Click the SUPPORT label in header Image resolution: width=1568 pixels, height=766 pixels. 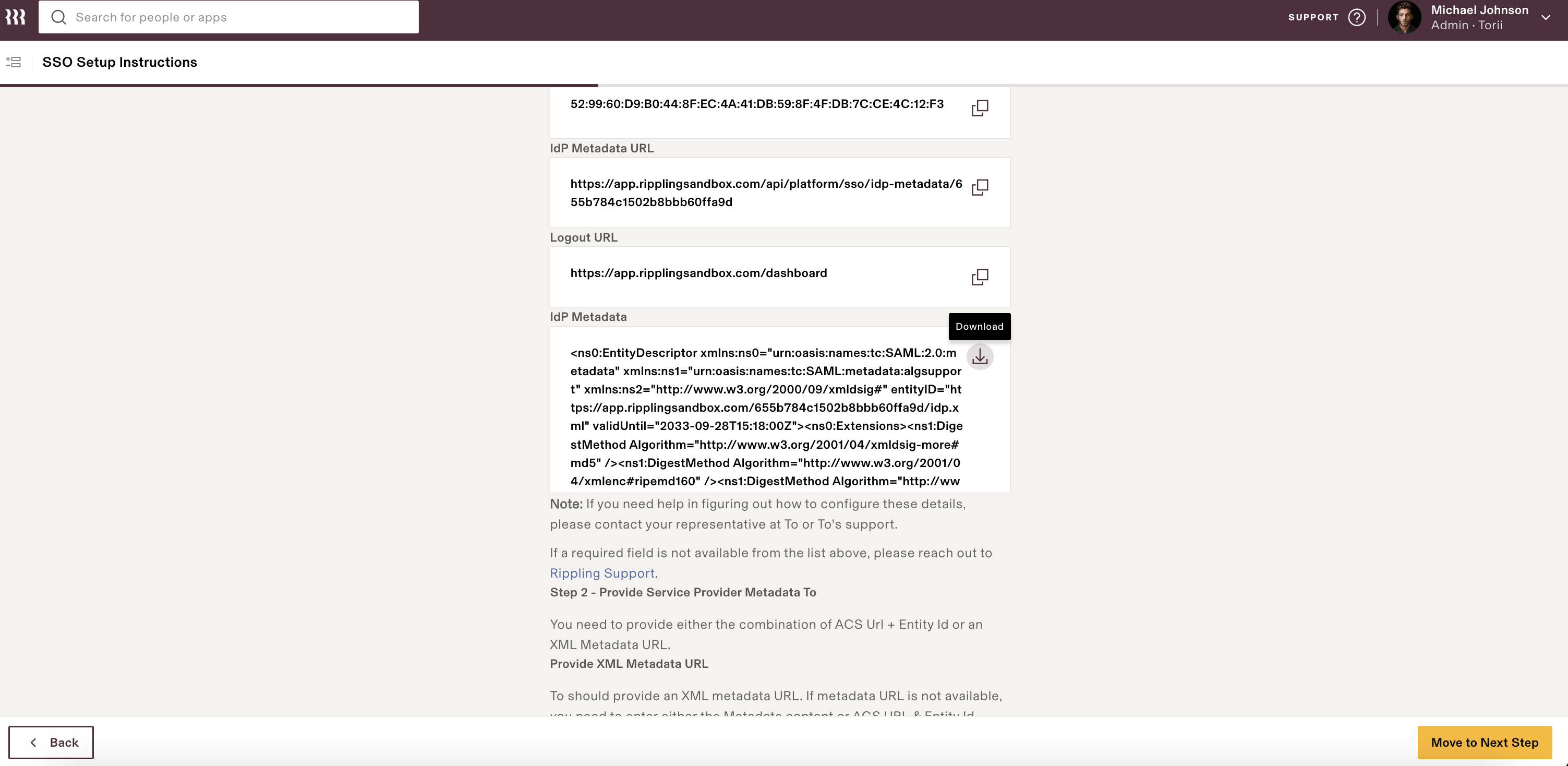1313,17
